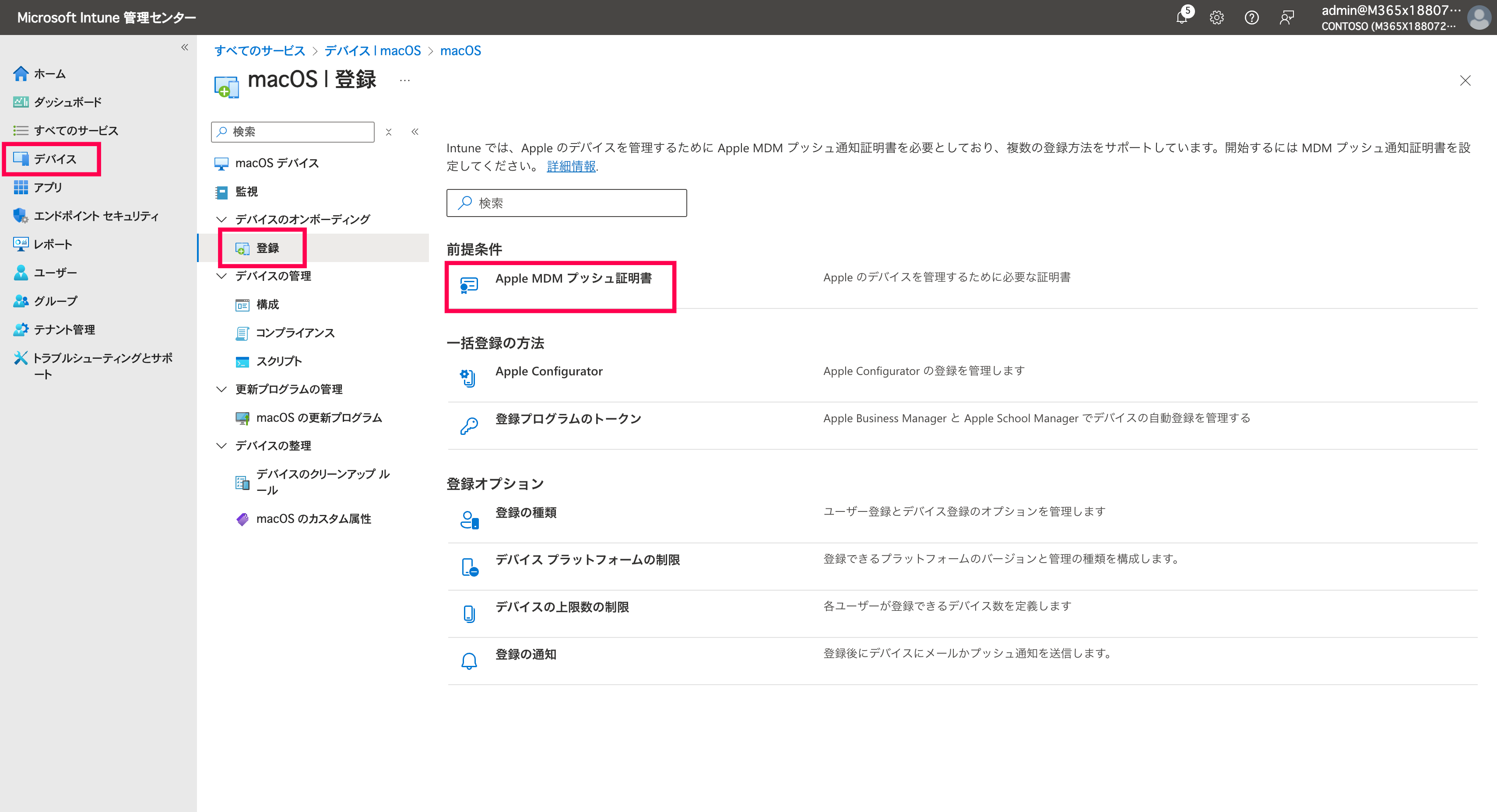
Task: Click the macOS breadcrumb link
Action: [x=460, y=51]
